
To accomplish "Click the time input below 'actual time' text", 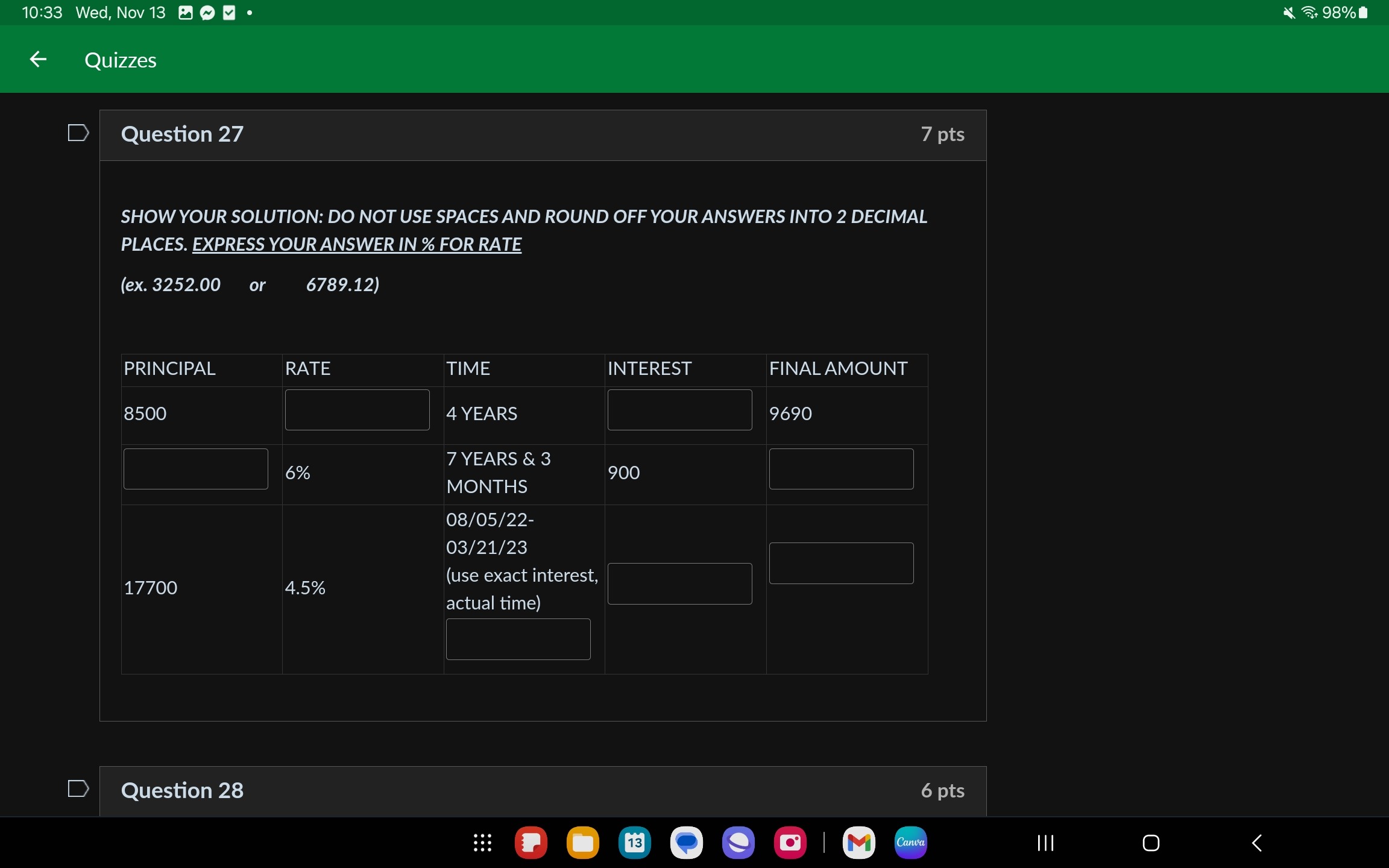I will pyautogui.click(x=518, y=639).
